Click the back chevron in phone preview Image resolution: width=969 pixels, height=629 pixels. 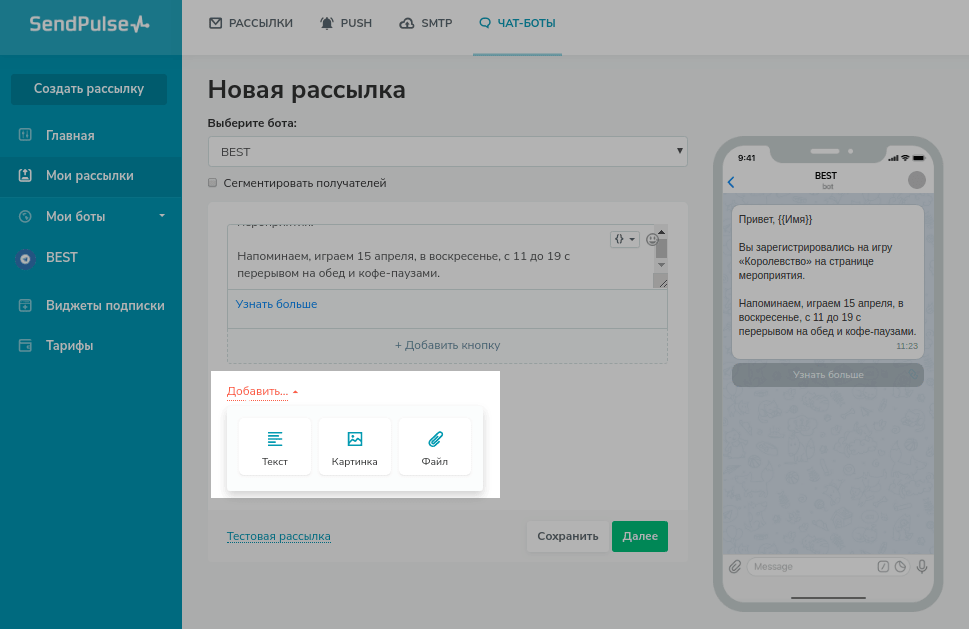tap(732, 182)
